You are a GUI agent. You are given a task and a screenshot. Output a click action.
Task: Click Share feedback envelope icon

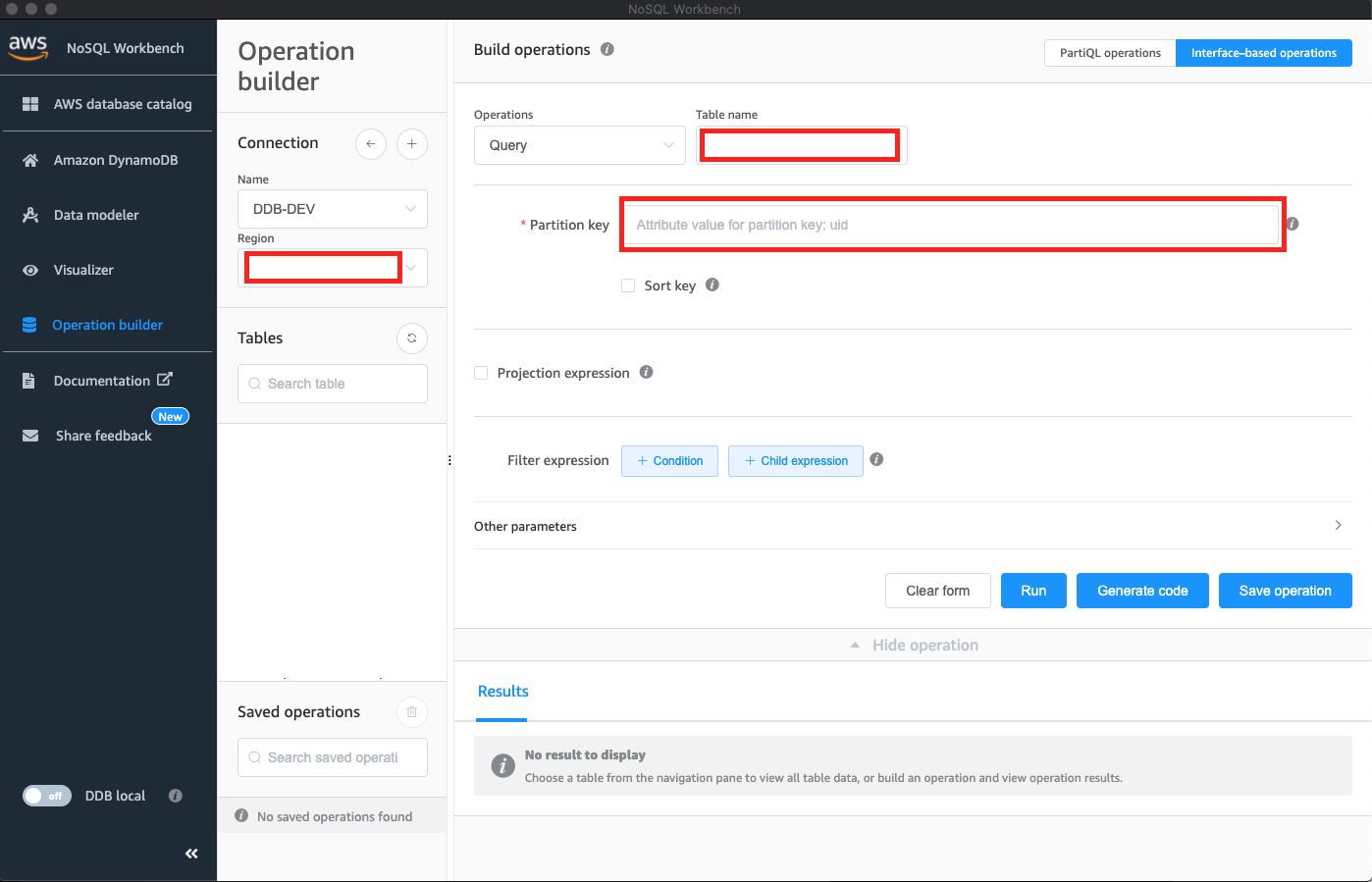30,436
